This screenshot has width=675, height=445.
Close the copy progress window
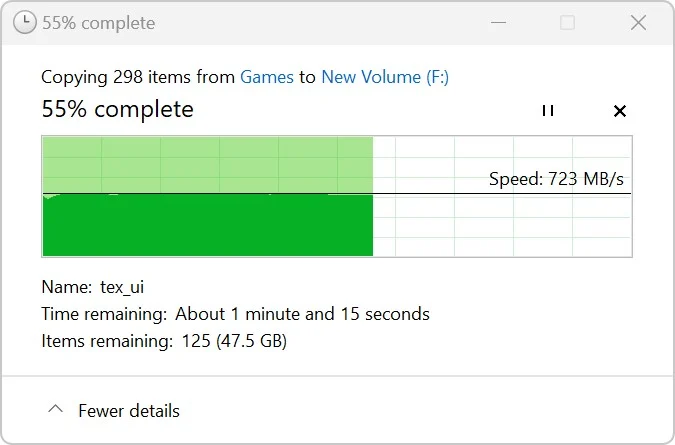pos(638,23)
